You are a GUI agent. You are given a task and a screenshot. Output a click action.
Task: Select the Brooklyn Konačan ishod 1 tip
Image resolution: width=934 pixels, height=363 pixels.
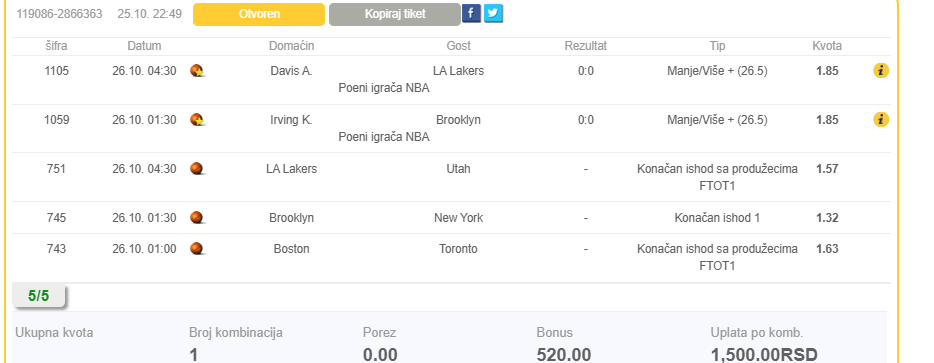pos(717,218)
